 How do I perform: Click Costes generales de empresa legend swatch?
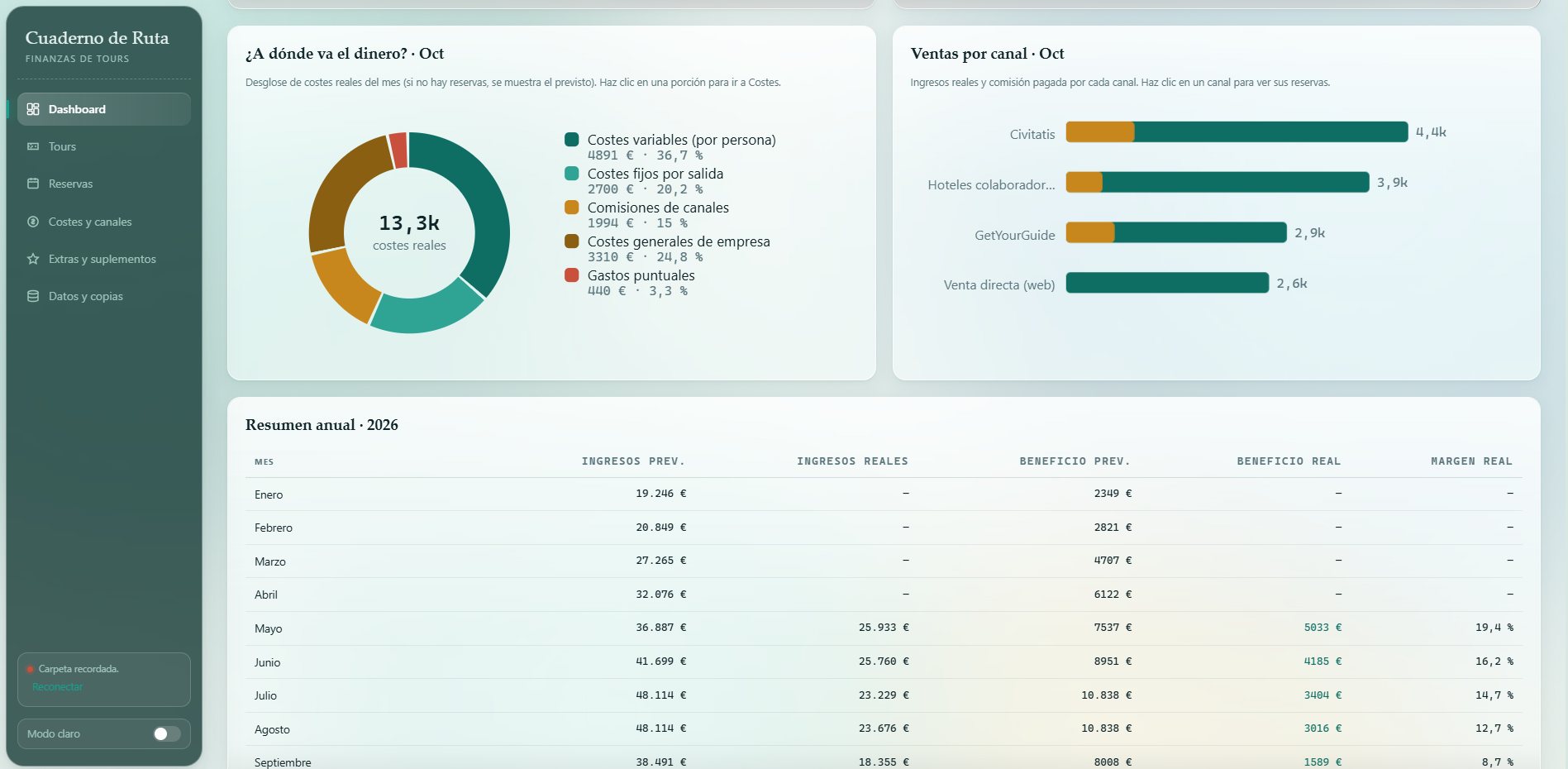pos(571,241)
